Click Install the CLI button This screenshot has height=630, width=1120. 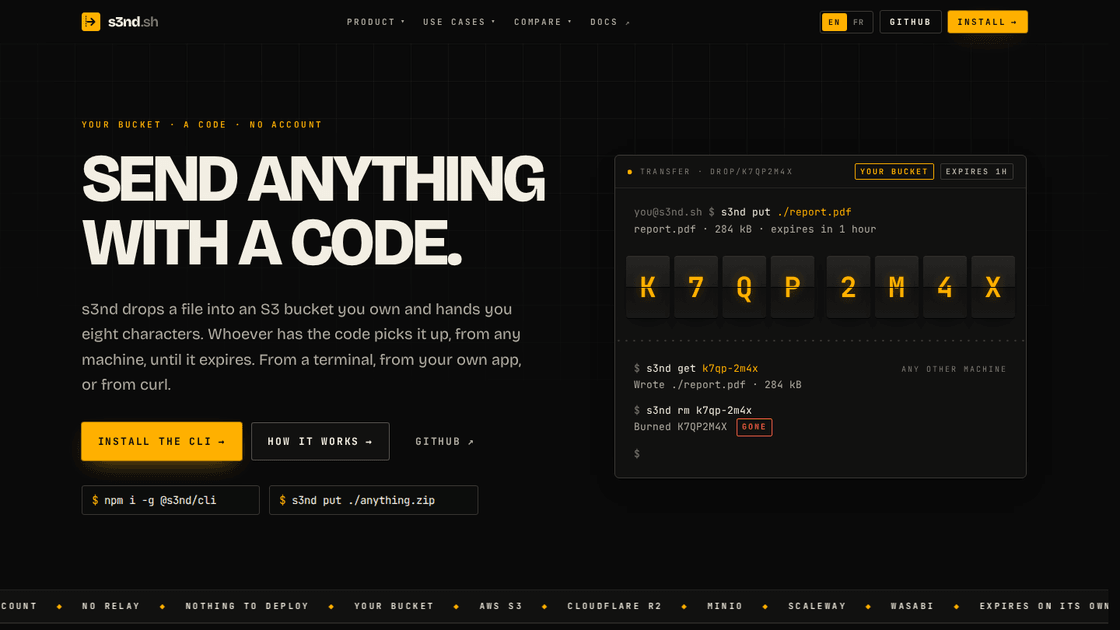(x=161, y=441)
